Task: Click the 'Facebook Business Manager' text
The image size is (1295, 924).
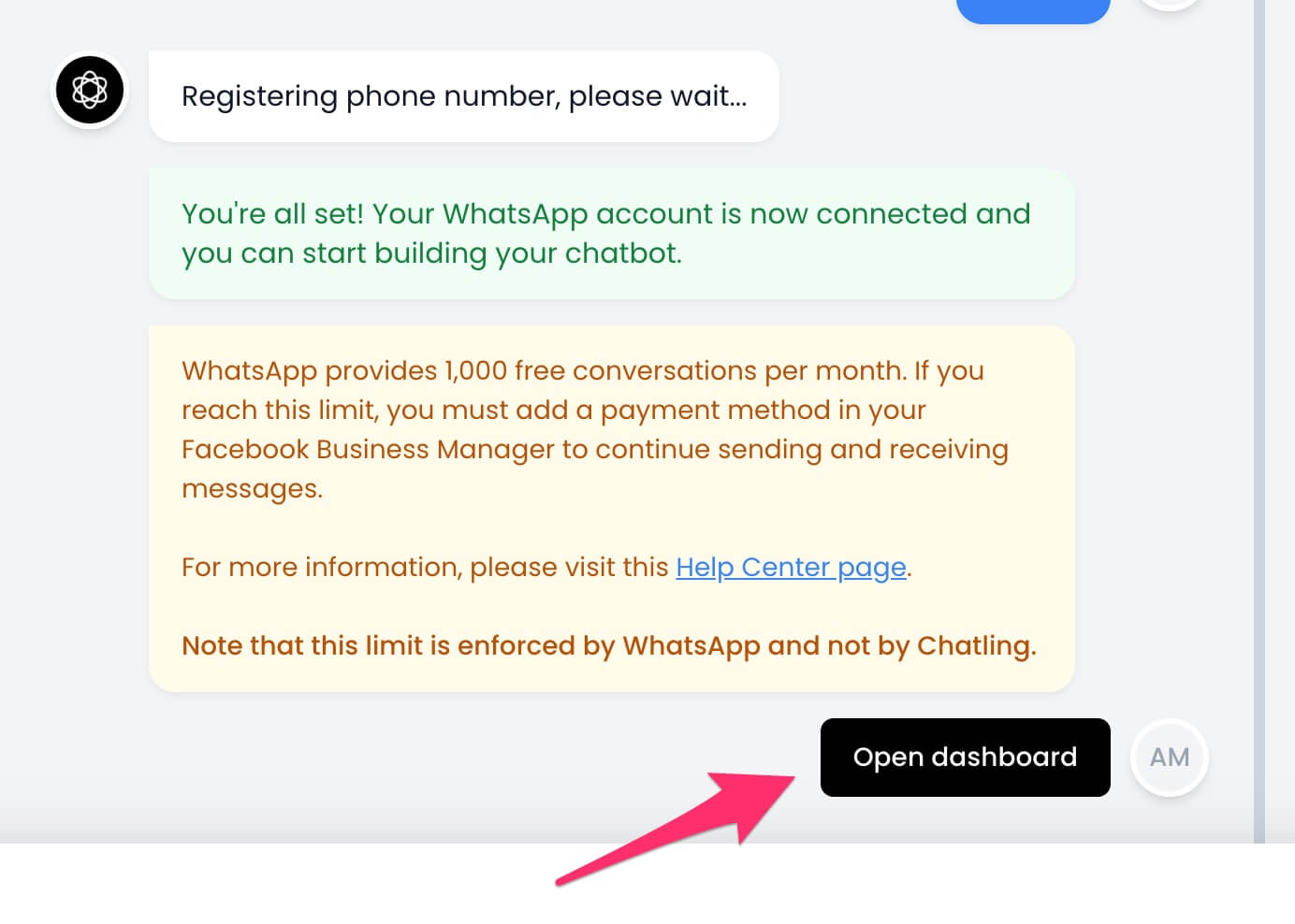Action: point(368,449)
